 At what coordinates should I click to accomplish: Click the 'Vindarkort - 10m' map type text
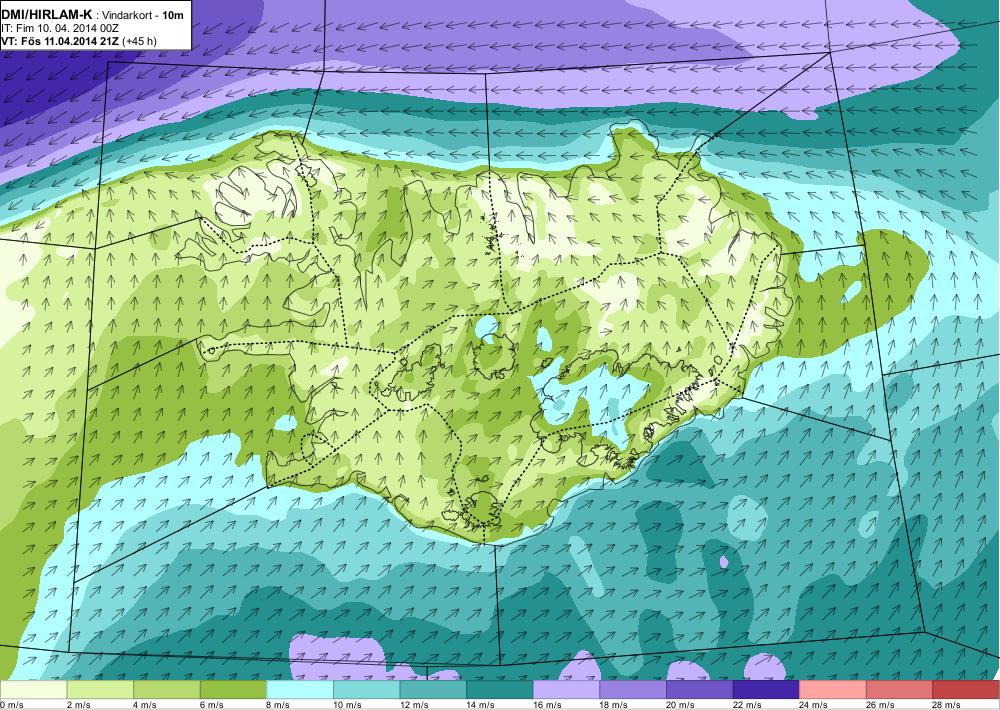click(x=144, y=15)
